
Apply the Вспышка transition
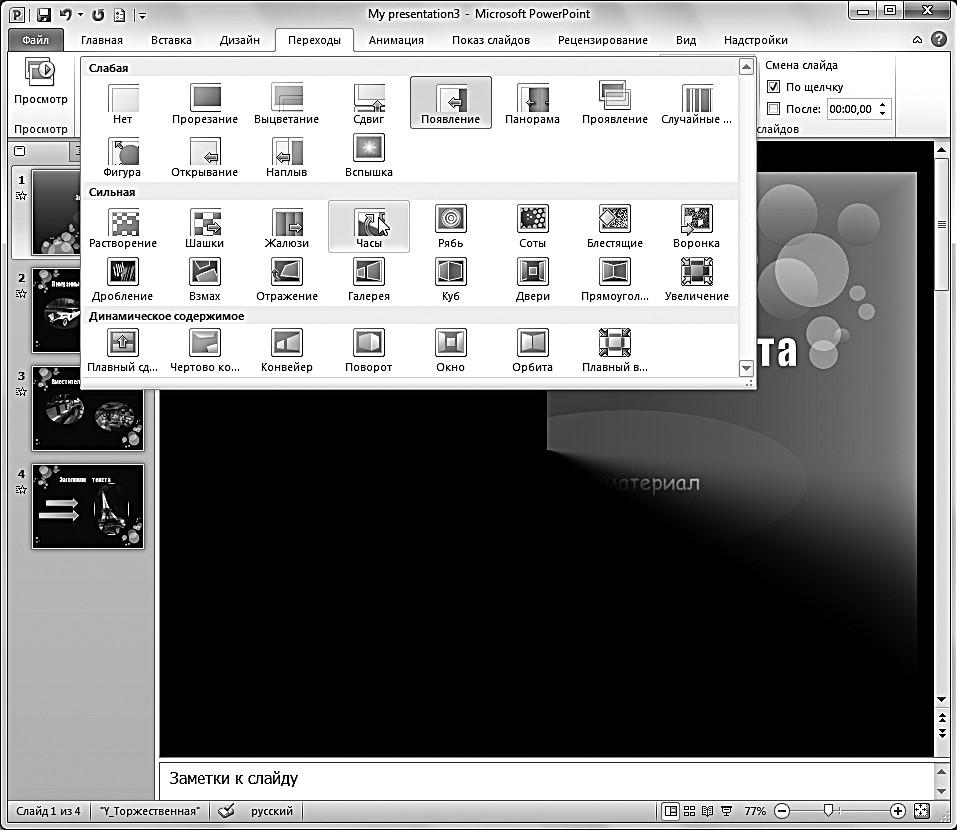[x=369, y=156]
